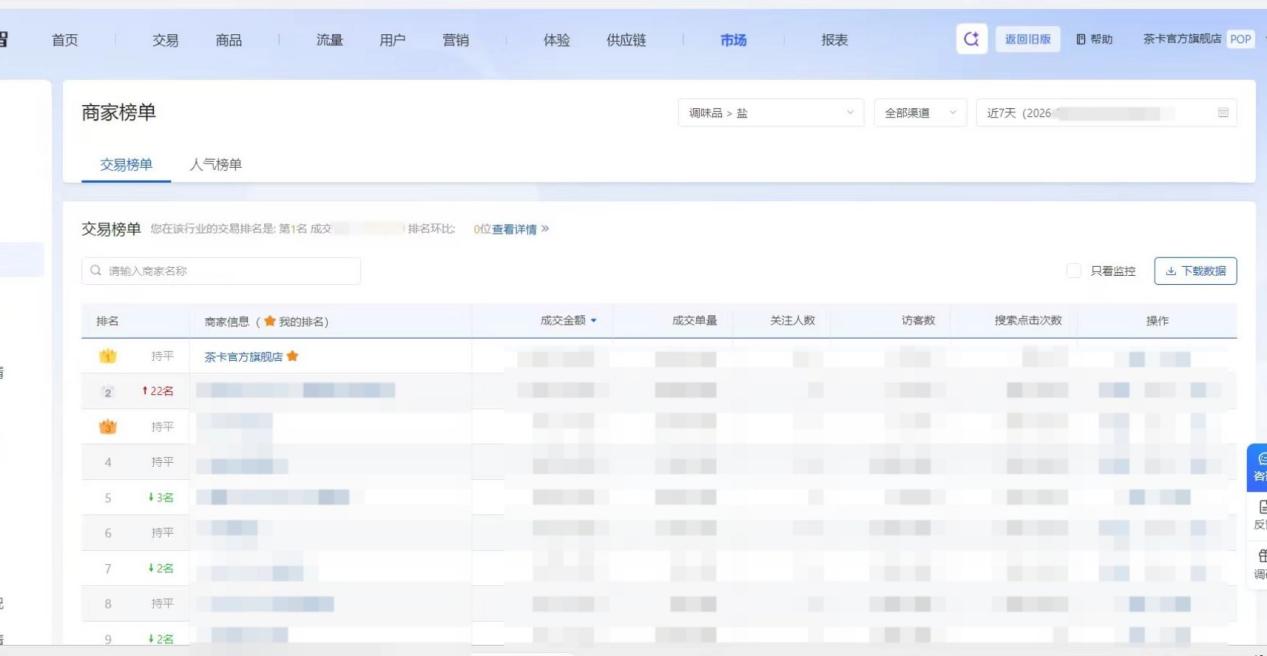Switch to the 交易榜单 tab
1267x656 pixels.
pos(126,164)
